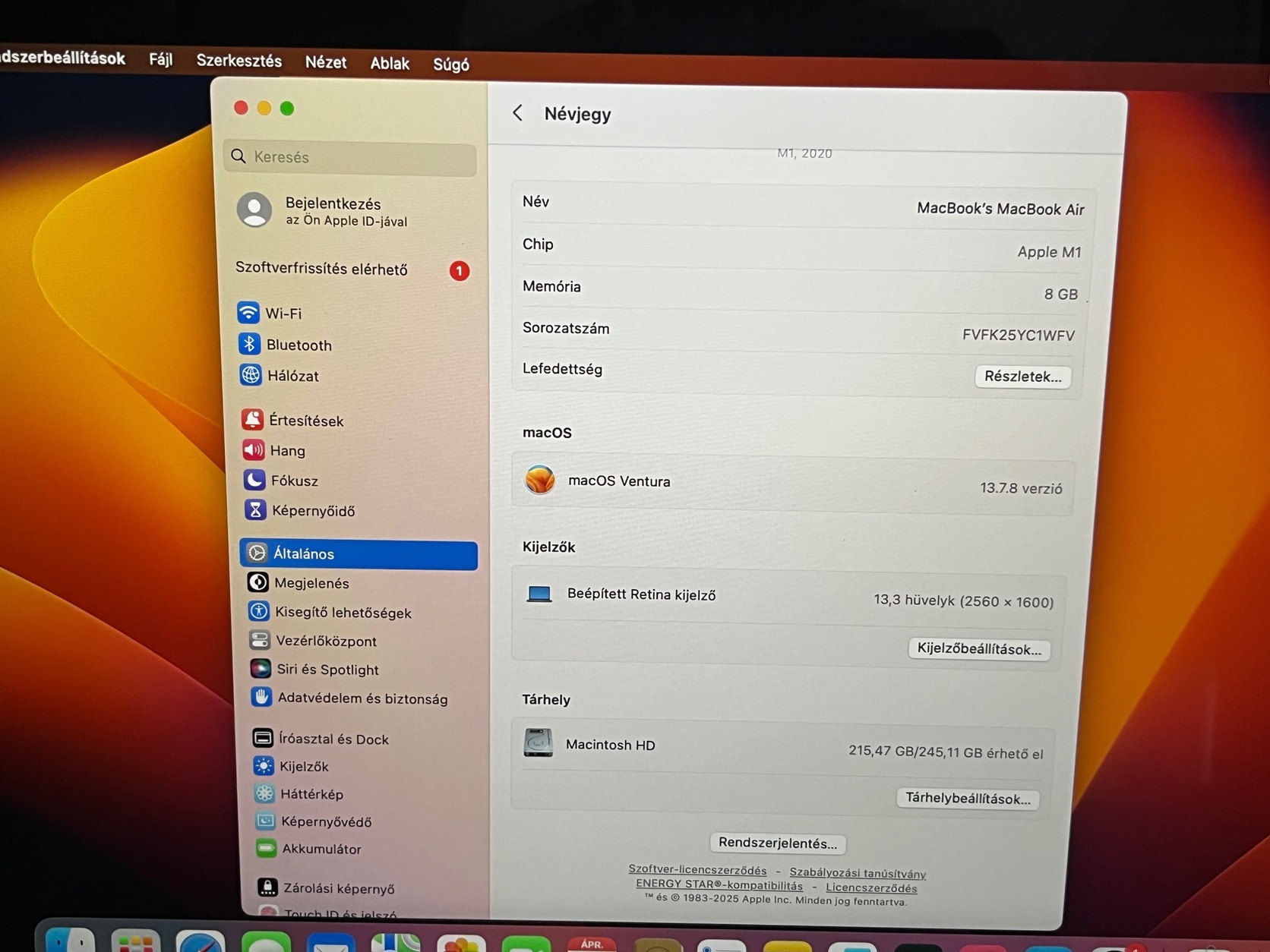
Task: Open the Fájl menu
Action: pyautogui.click(x=160, y=59)
